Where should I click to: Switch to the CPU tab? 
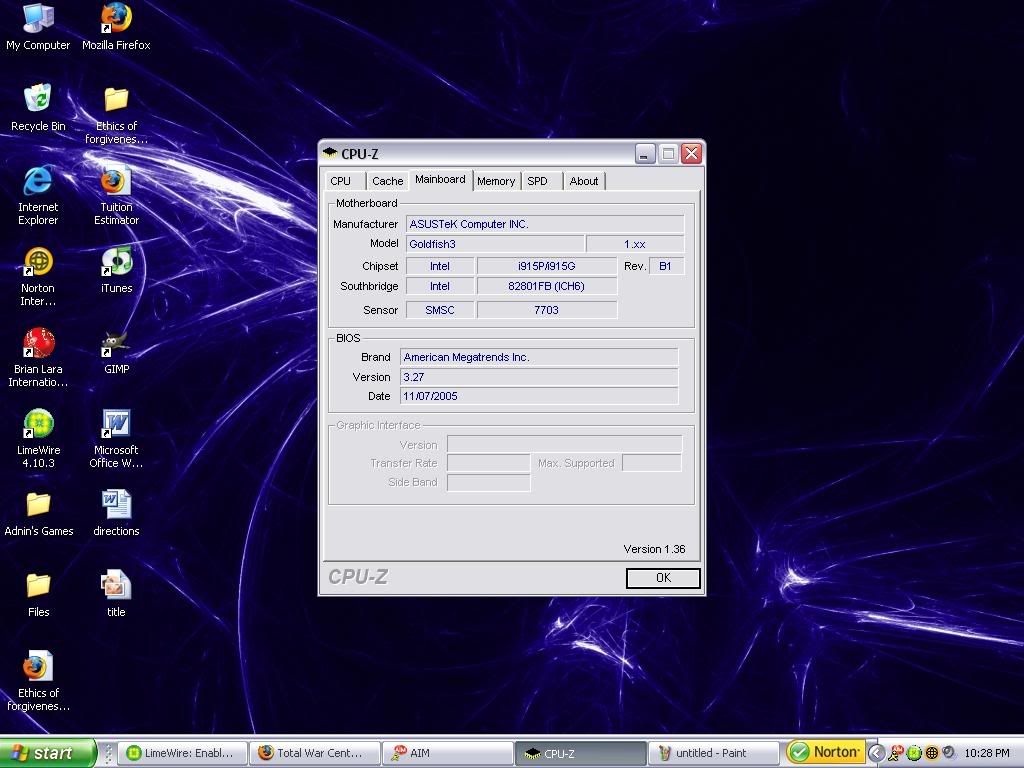(x=341, y=181)
